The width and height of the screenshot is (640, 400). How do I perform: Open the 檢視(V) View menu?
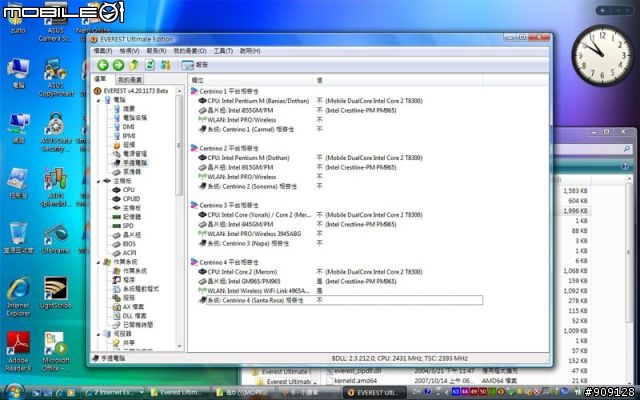129,51
